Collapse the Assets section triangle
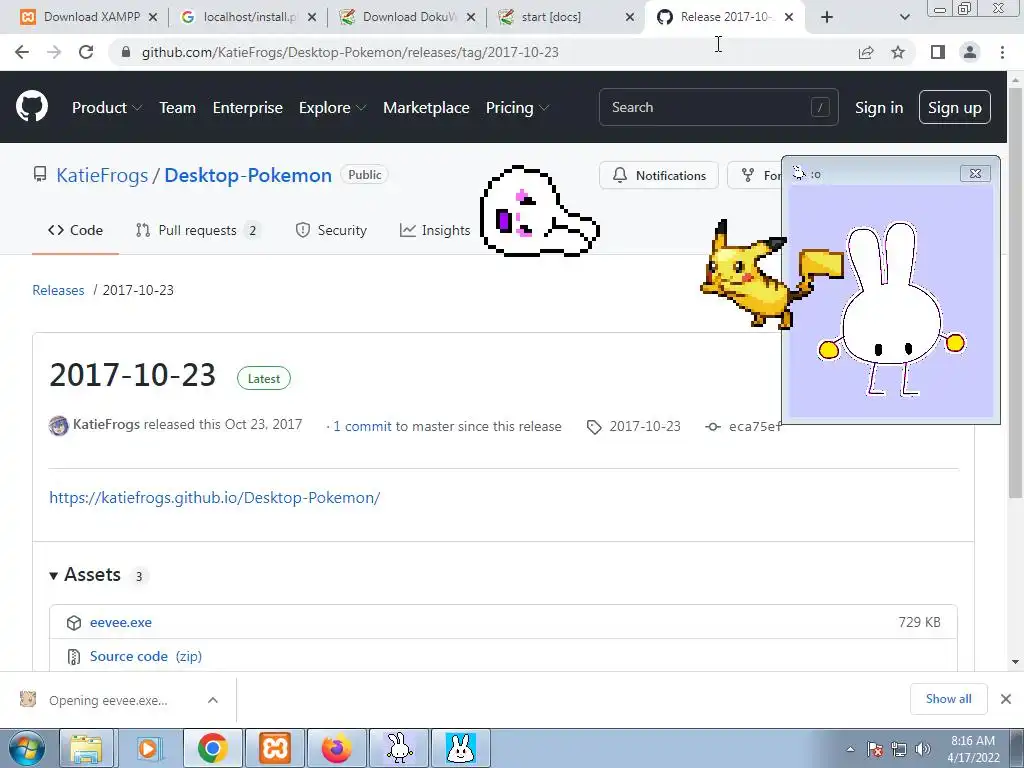Screen dimensions: 1024x768 pos(54,575)
